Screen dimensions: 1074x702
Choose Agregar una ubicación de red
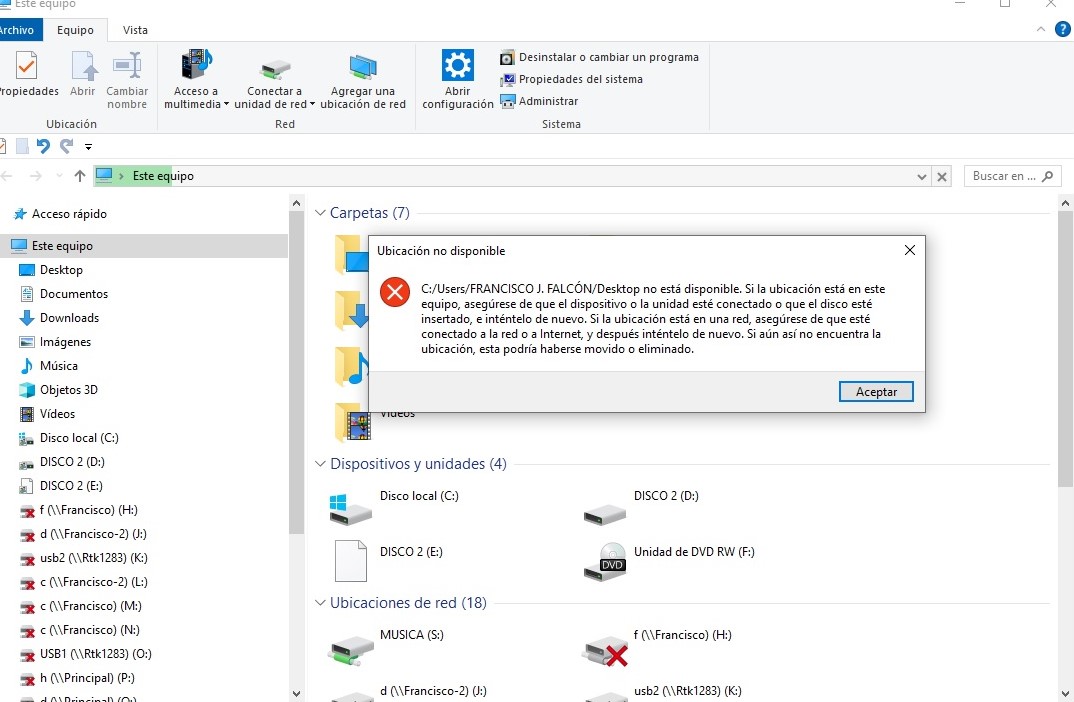362,79
